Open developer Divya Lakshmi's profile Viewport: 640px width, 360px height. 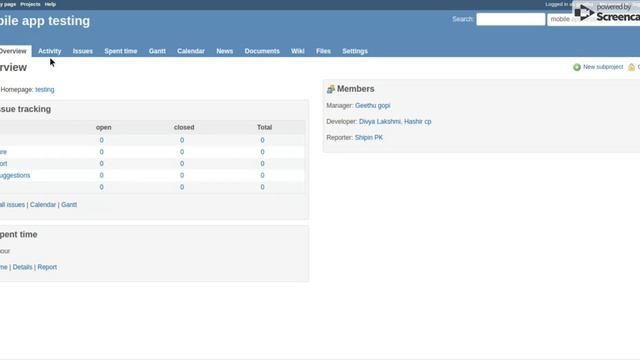380,122
